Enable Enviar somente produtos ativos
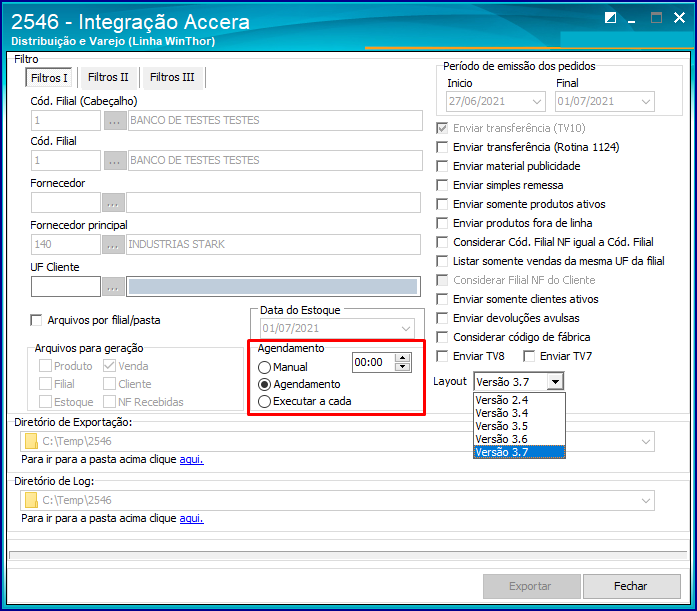Screen dimensions: 697x611 click(x=442, y=204)
